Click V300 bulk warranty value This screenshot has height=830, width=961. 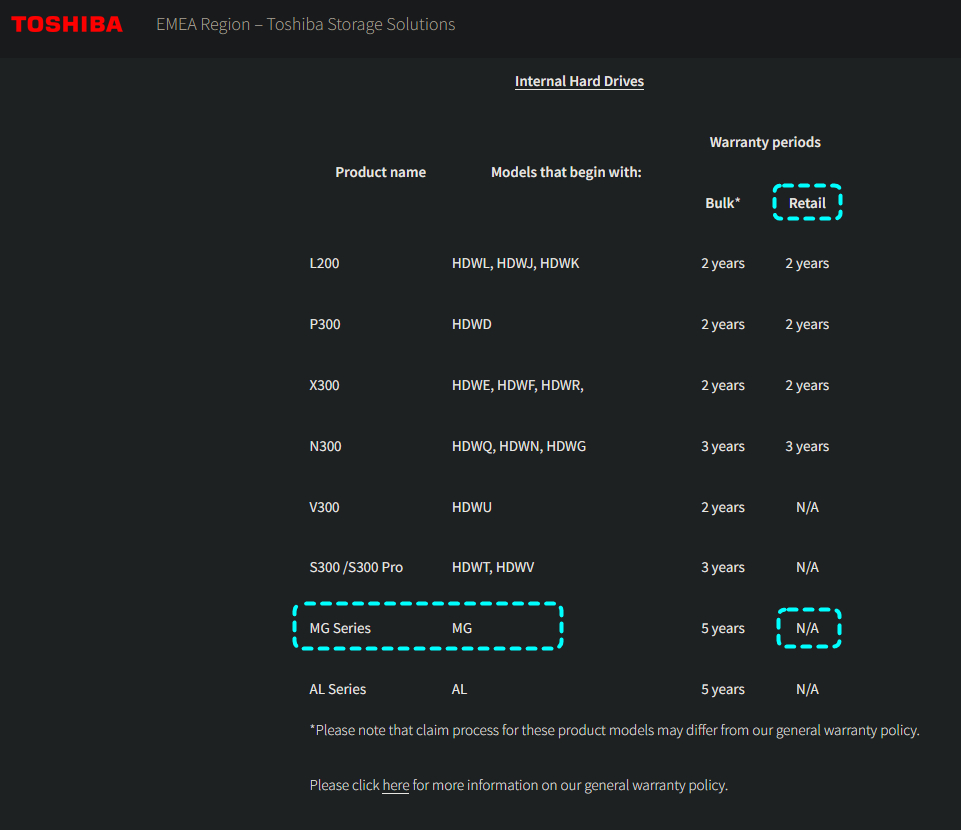[x=723, y=507]
